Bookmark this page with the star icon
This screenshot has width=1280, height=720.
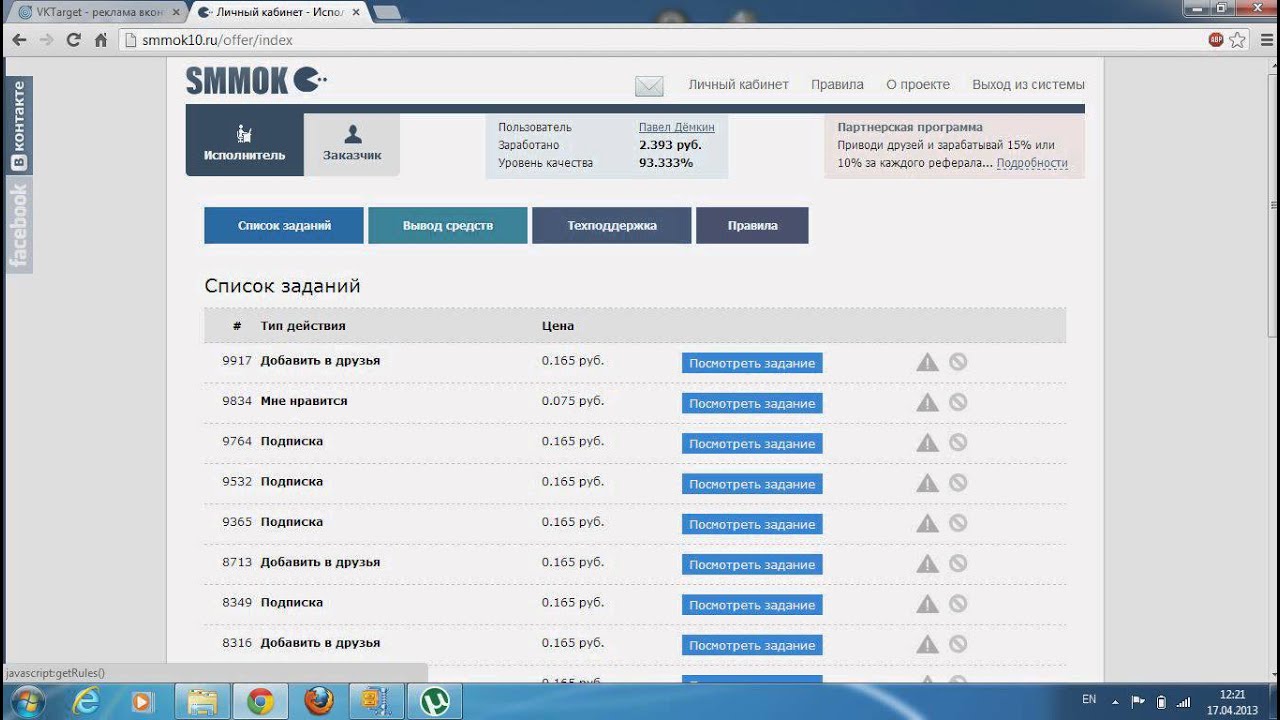pos(1238,40)
